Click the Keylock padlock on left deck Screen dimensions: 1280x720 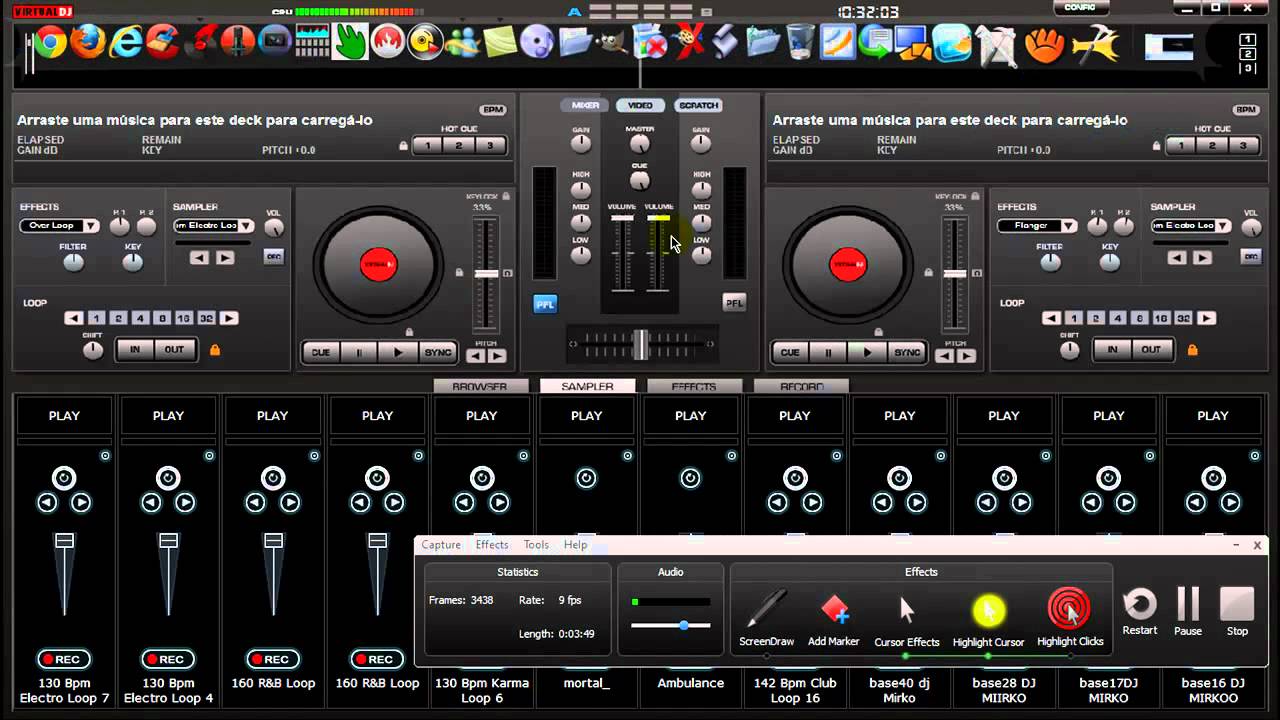tap(506, 197)
